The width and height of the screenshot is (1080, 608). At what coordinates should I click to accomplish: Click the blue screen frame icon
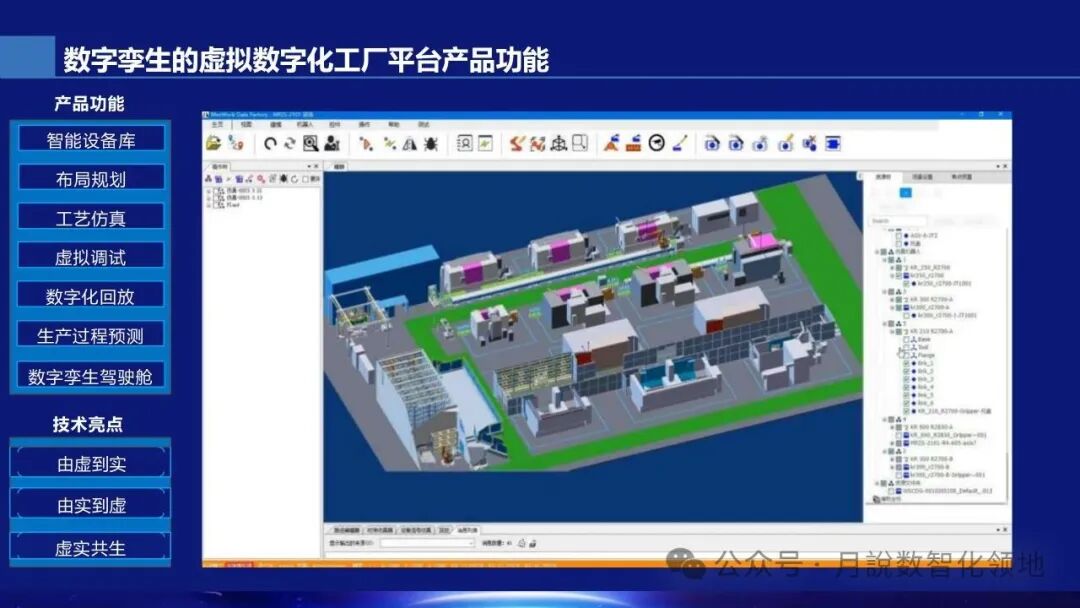(833, 143)
